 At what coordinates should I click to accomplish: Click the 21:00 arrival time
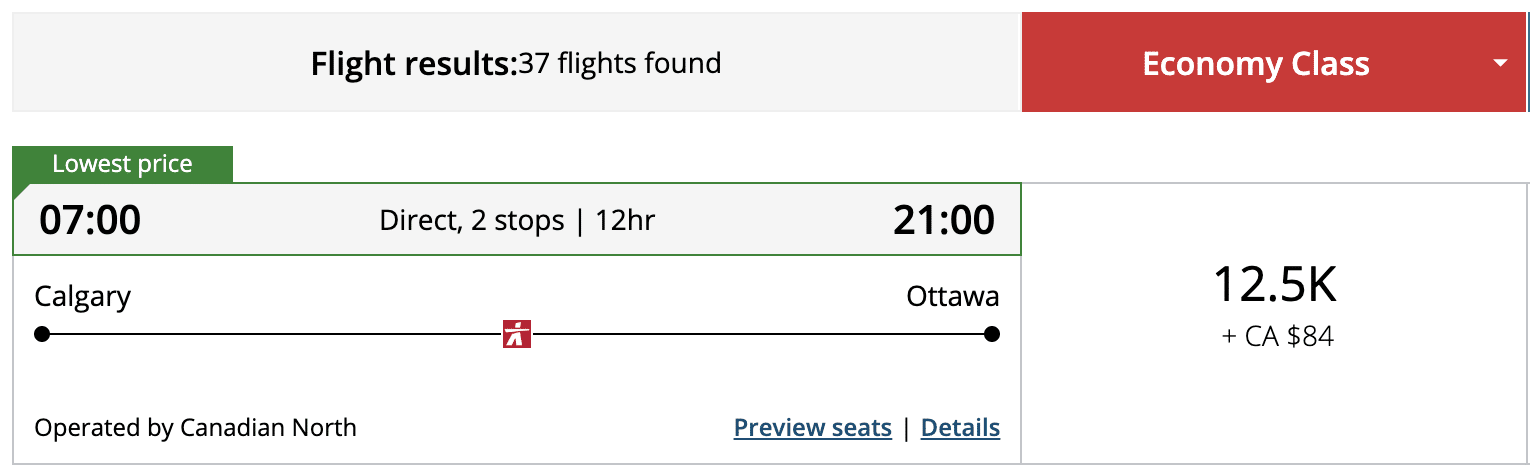click(x=944, y=220)
